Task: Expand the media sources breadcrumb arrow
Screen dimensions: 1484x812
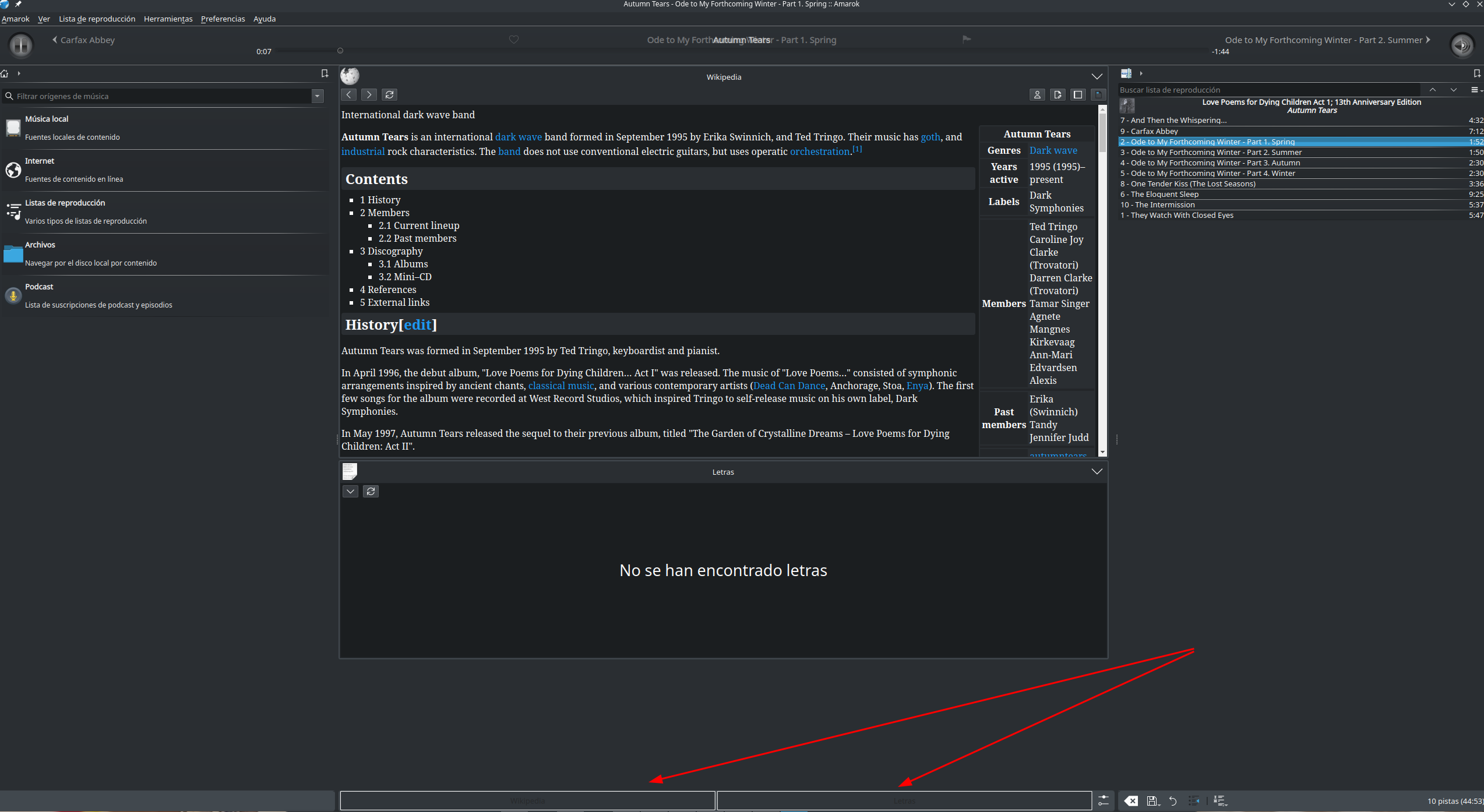Action: (19, 73)
